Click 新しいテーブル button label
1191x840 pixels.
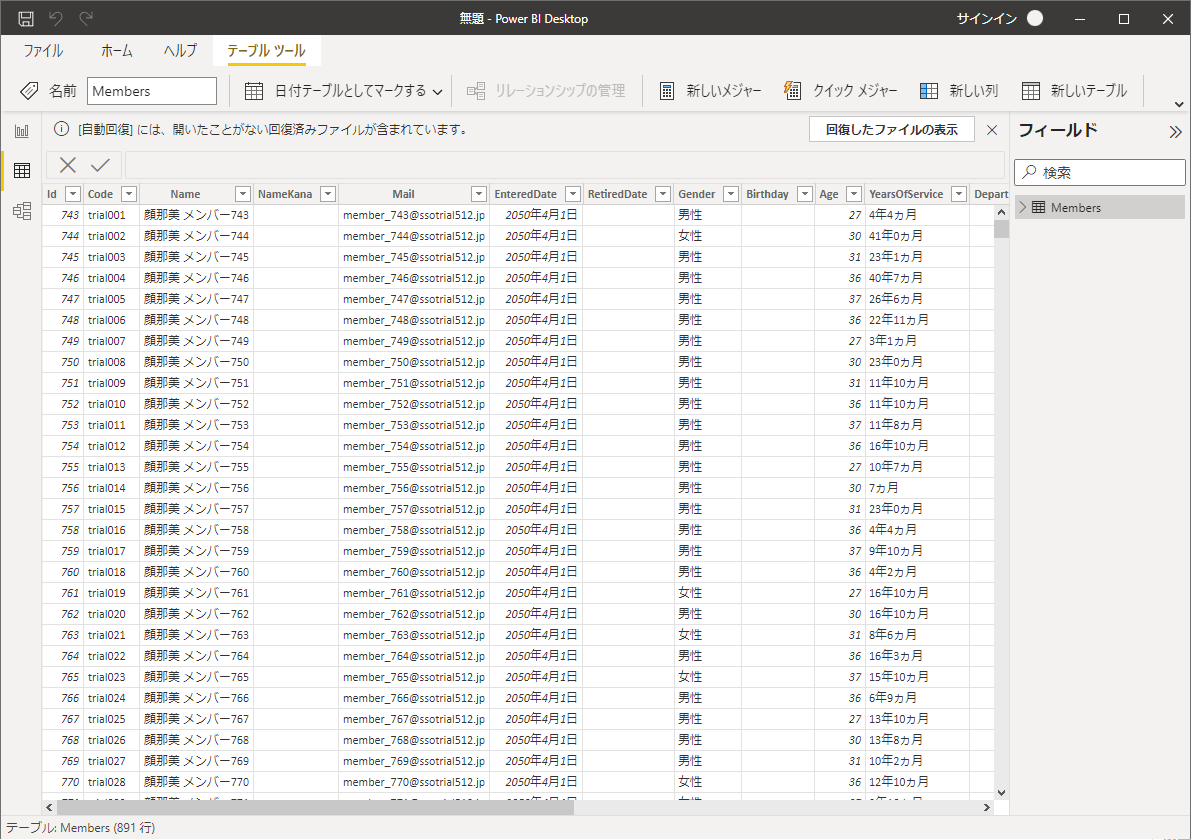(1088, 91)
